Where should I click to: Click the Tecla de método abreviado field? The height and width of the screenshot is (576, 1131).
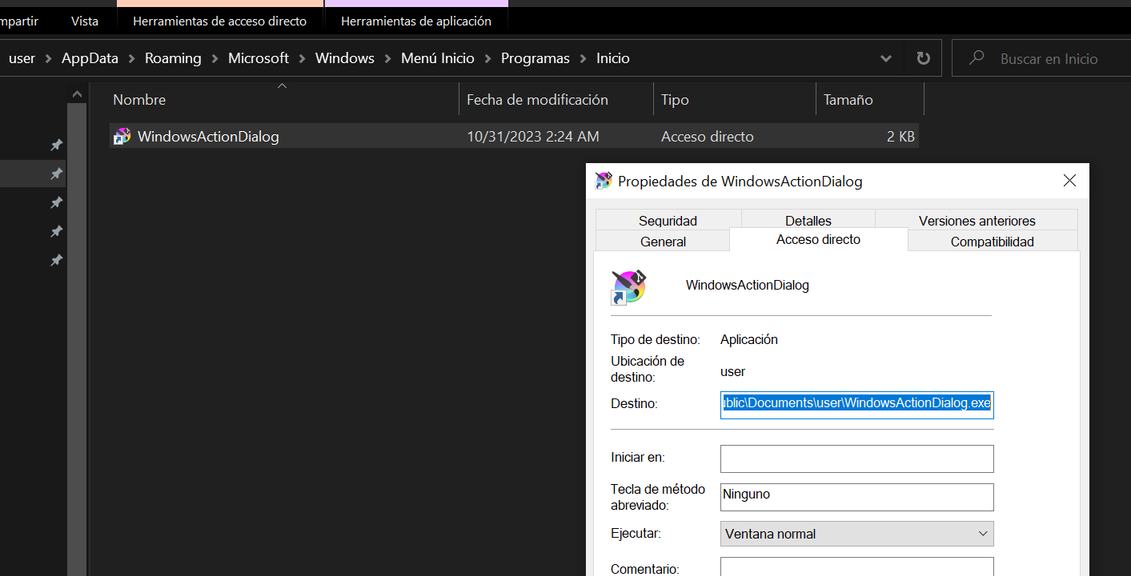(857, 497)
